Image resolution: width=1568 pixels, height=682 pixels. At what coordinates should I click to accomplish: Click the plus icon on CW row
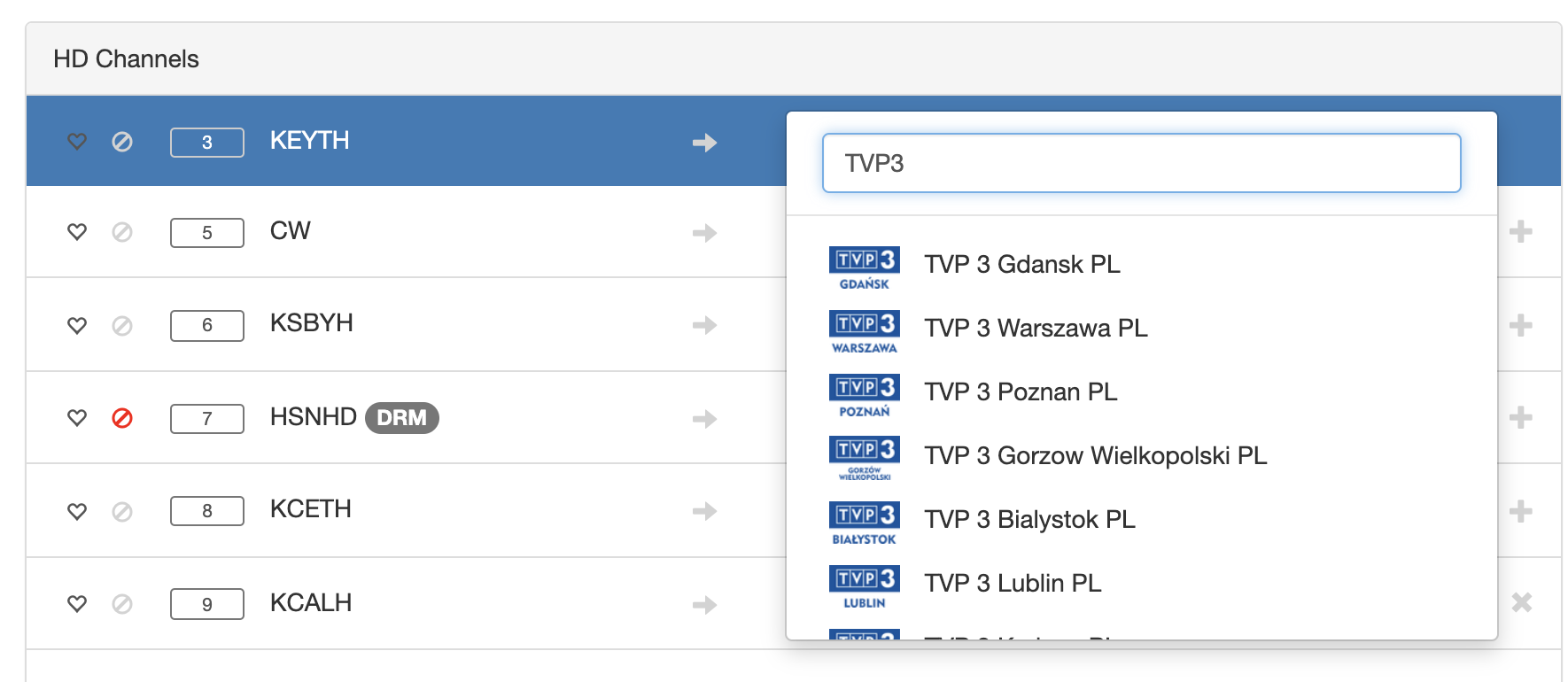pyautogui.click(x=1520, y=232)
